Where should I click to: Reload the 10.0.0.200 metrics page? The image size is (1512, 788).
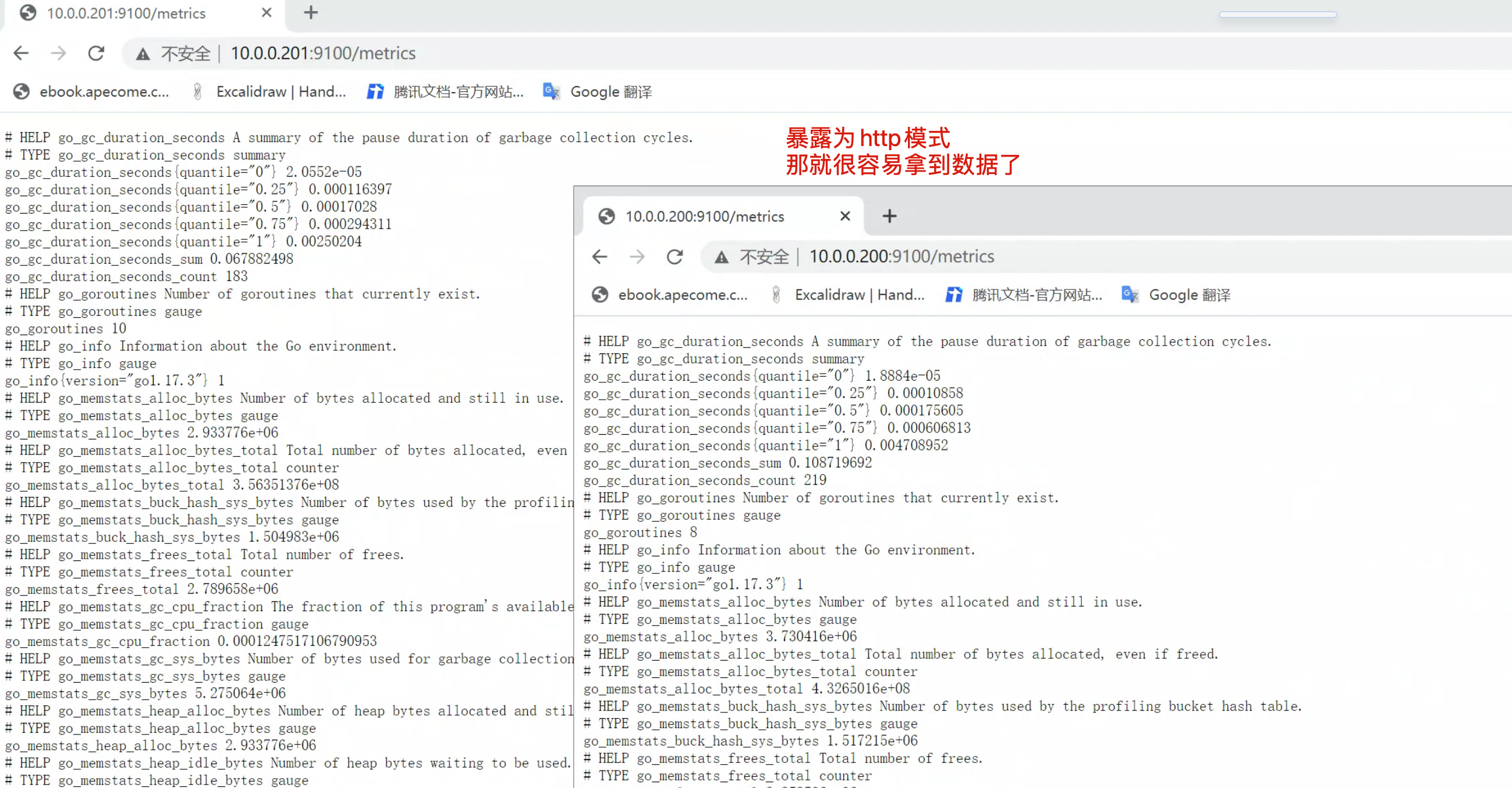click(x=675, y=257)
